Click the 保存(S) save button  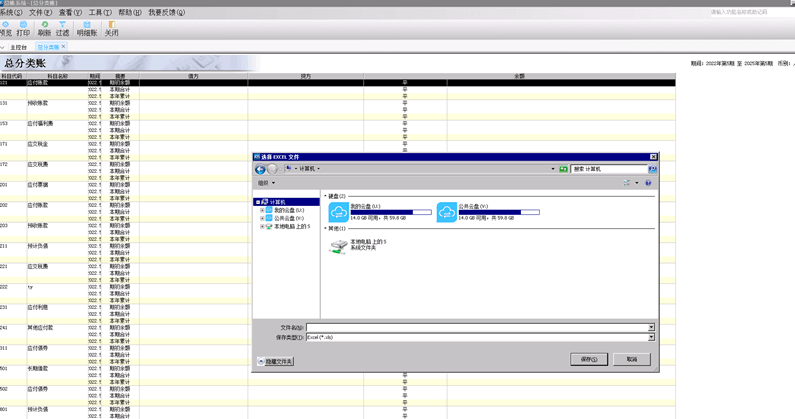coord(588,359)
